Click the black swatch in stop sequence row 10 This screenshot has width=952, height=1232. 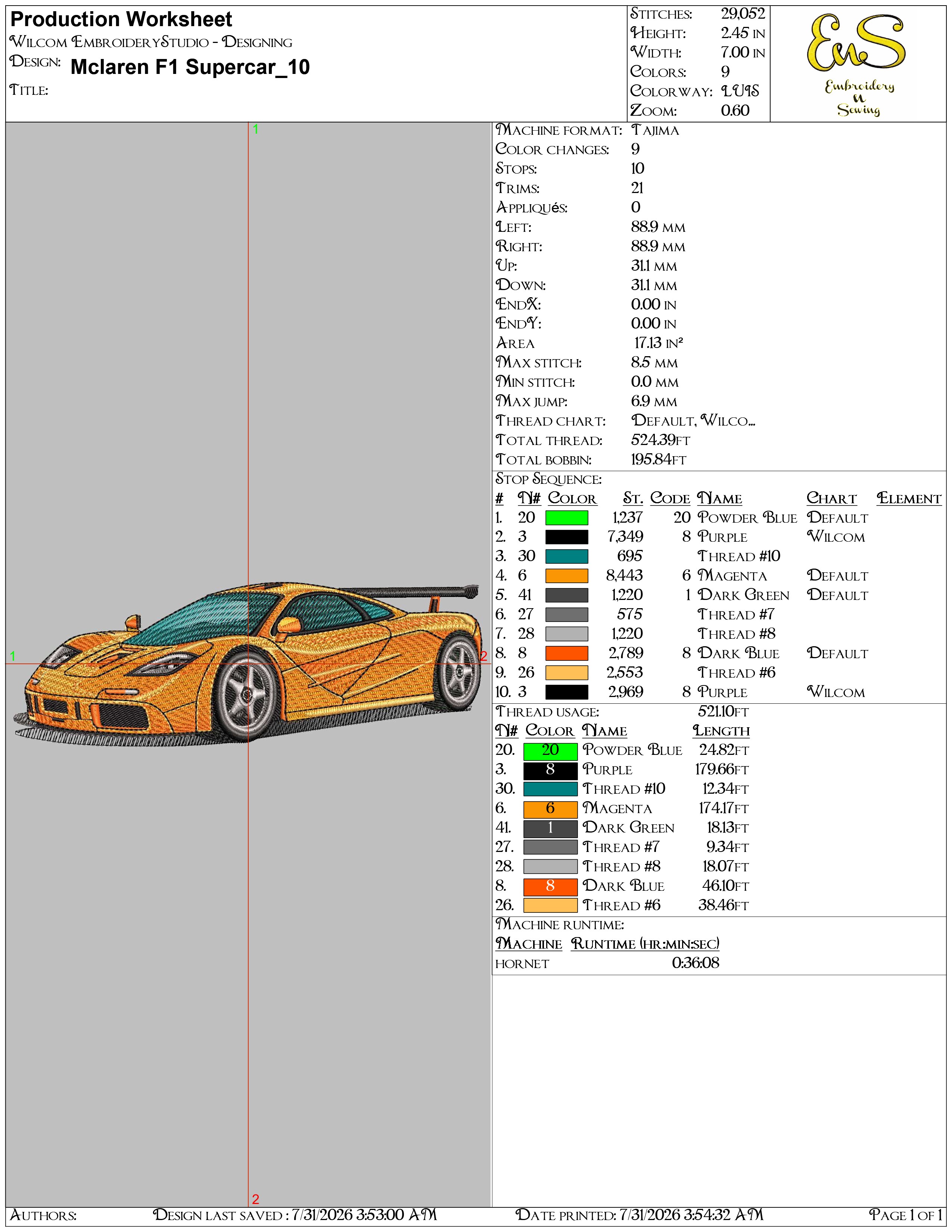566,691
